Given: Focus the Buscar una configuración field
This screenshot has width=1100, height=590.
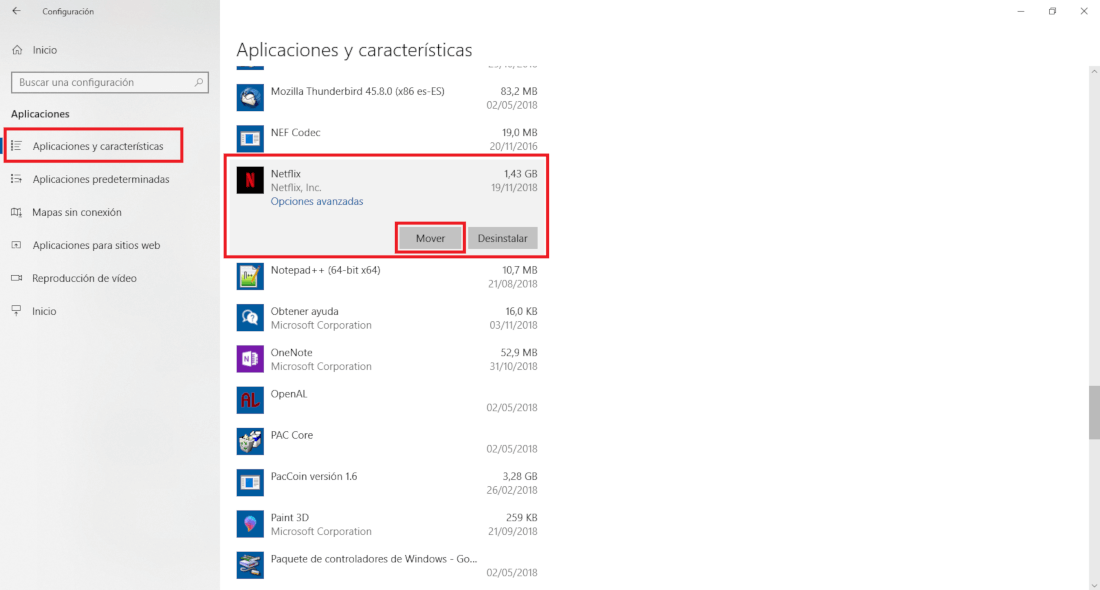Looking at the screenshot, I should point(109,82).
